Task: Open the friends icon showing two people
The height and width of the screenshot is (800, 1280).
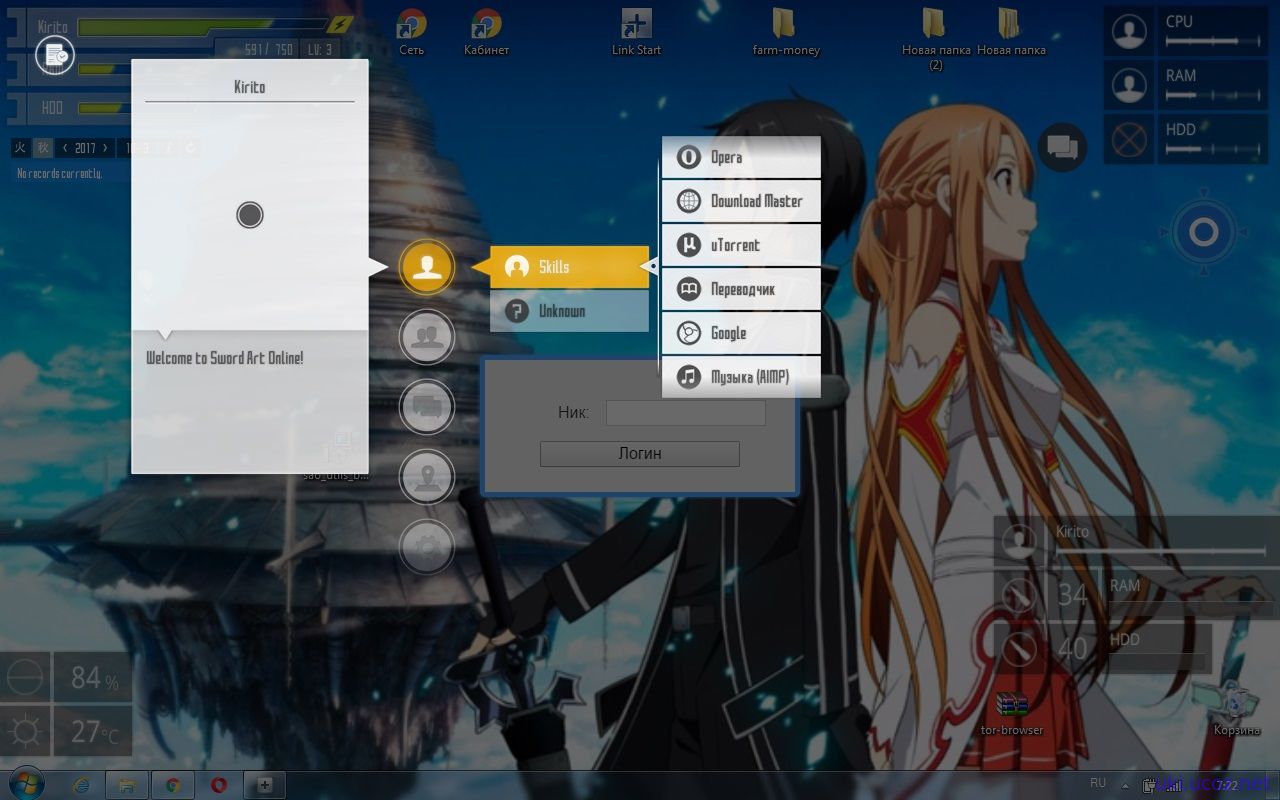Action: pos(427,336)
